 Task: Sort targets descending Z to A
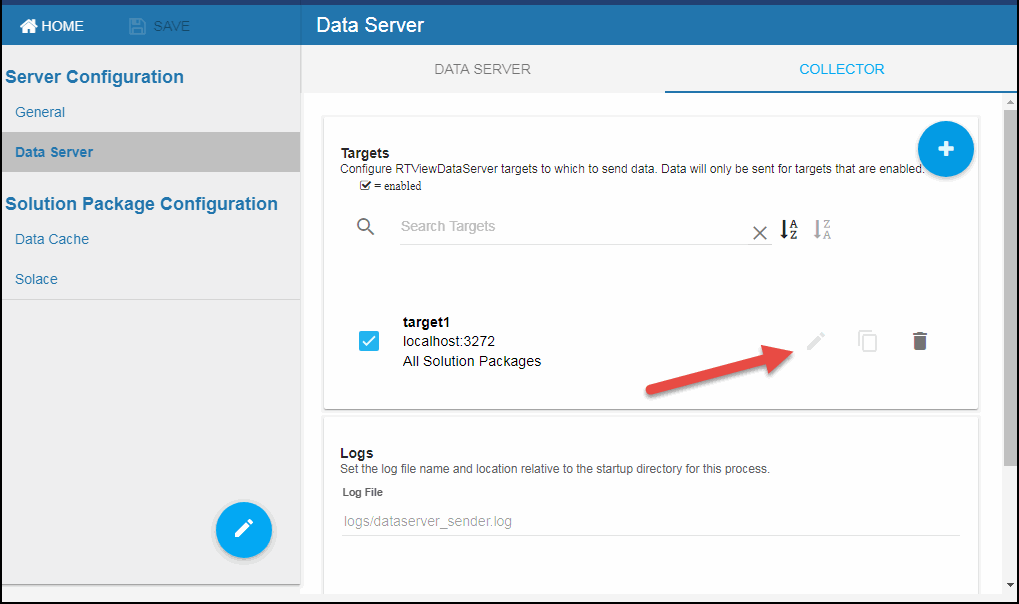tap(822, 230)
